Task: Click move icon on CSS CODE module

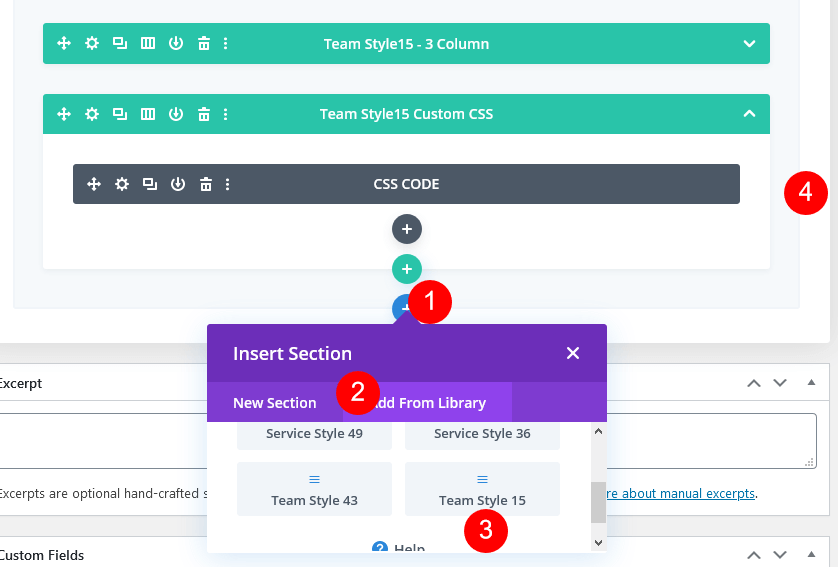Action: [94, 184]
